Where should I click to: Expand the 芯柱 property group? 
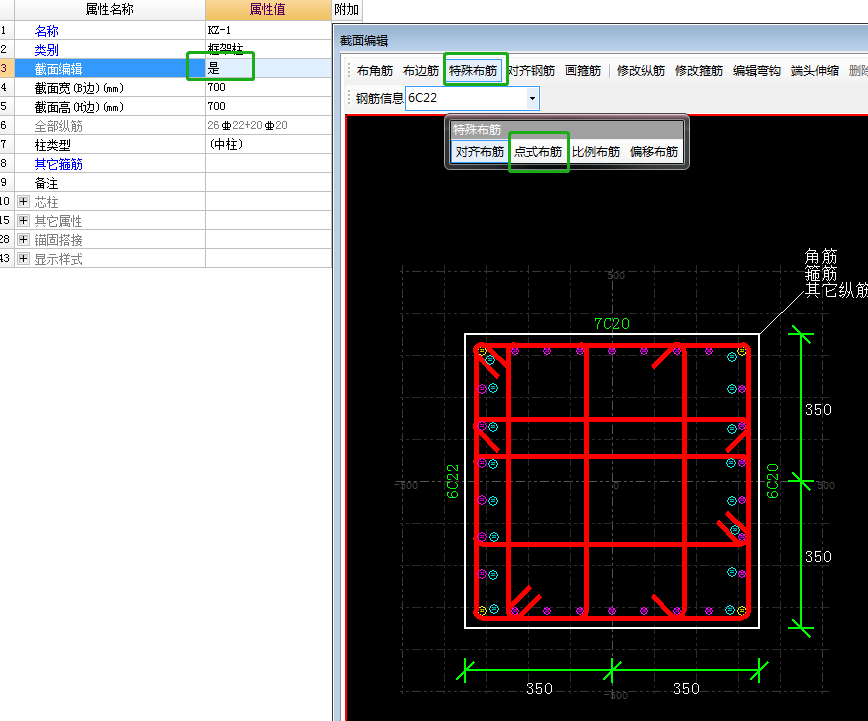point(23,202)
